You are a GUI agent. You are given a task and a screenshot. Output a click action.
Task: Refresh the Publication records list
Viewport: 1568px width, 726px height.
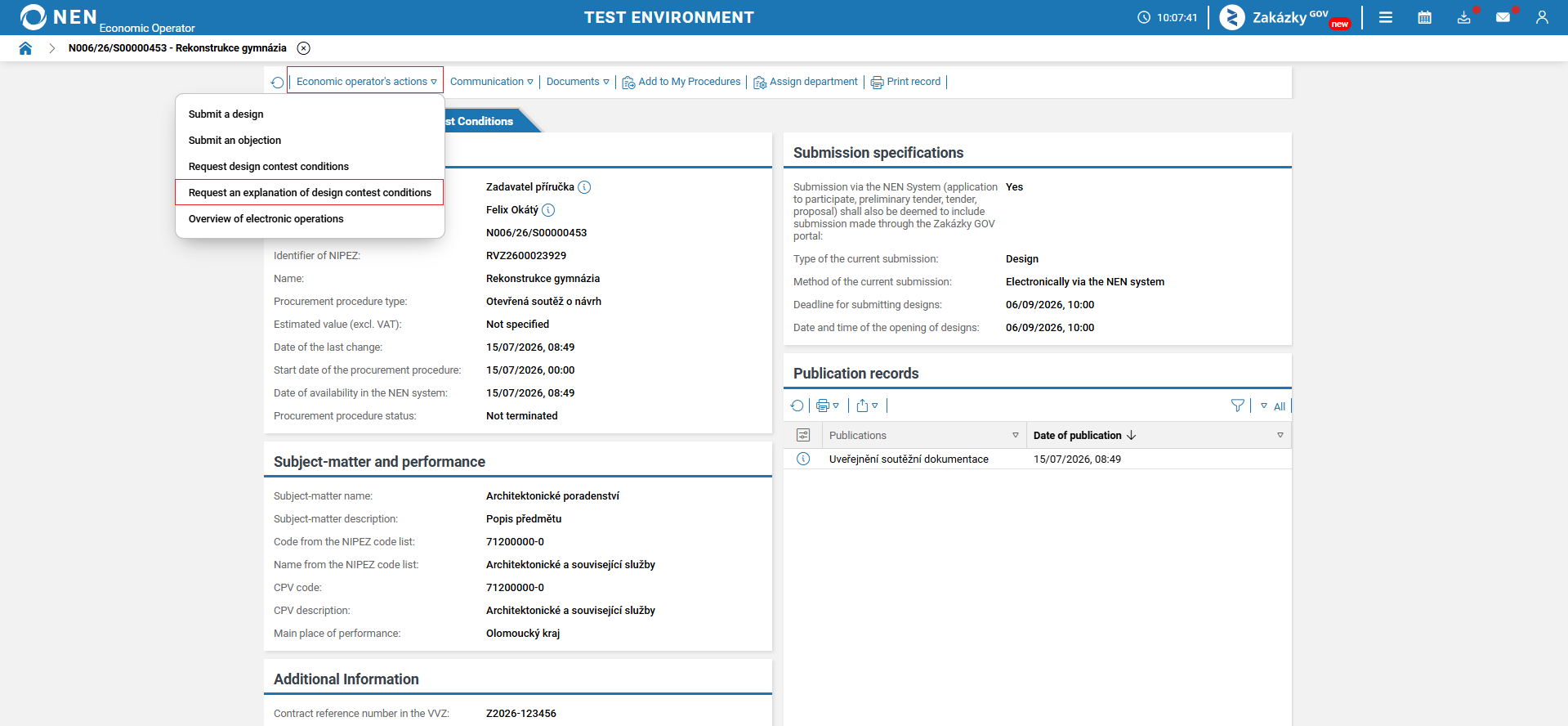tap(797, 406)
